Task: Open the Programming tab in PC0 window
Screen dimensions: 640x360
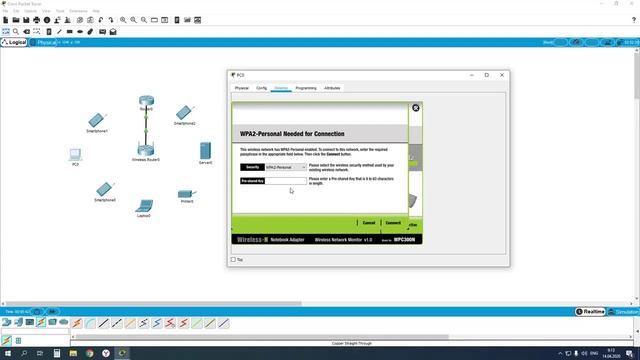Action: coord(306,88)
